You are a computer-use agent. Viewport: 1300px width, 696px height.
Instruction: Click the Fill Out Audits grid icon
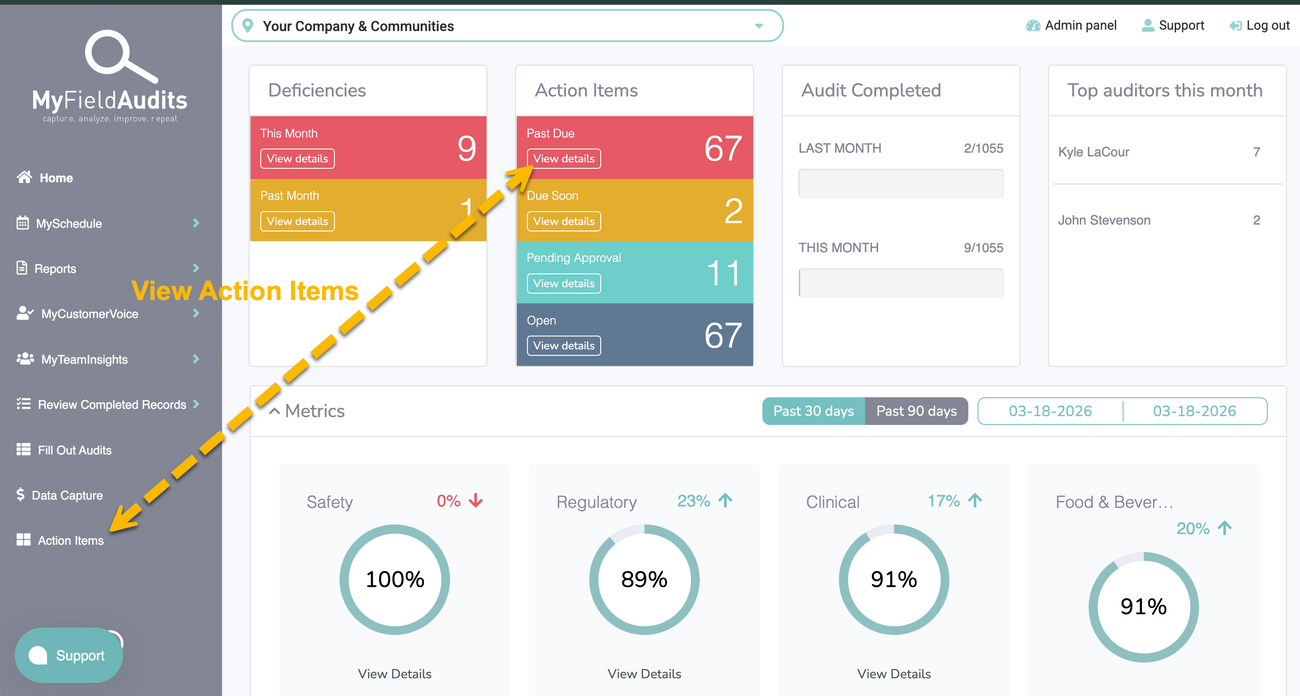click(x=23, y=450)
